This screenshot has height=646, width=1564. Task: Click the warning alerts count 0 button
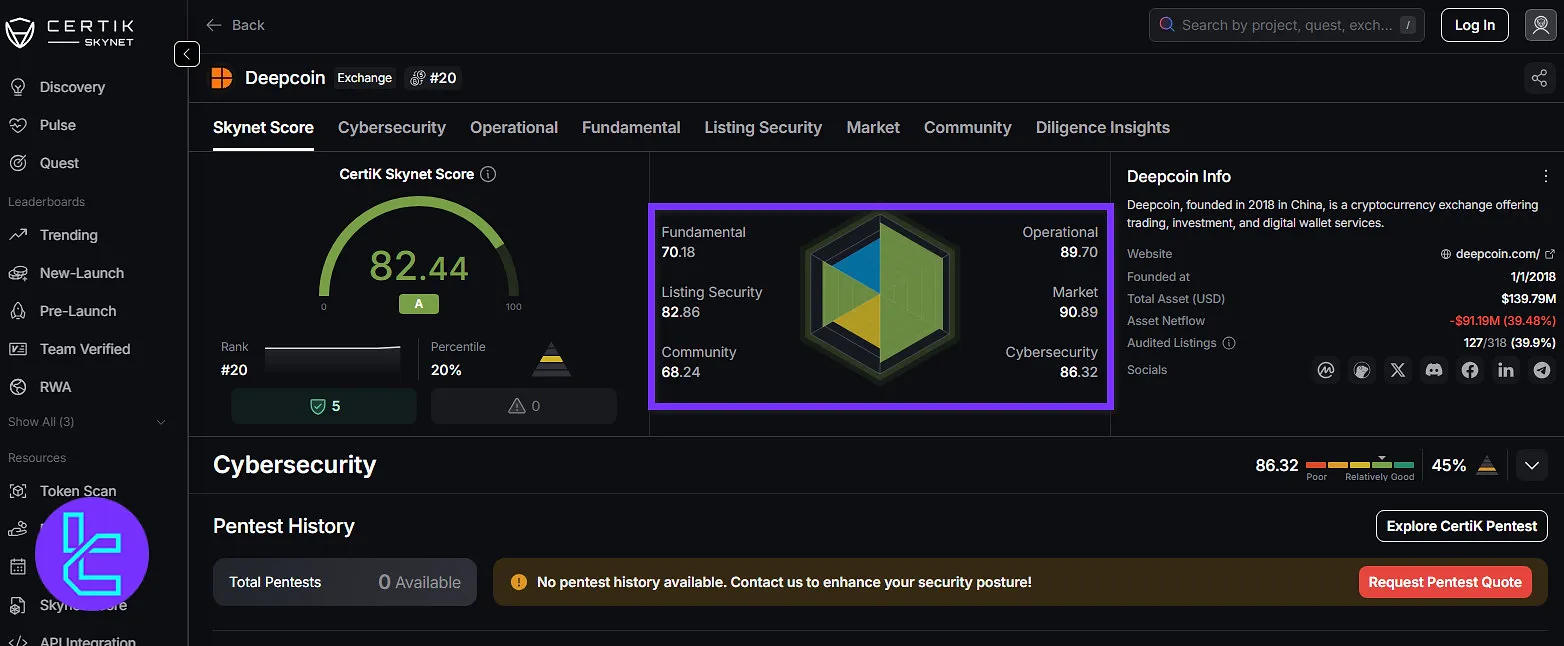(x=524, y=406)
